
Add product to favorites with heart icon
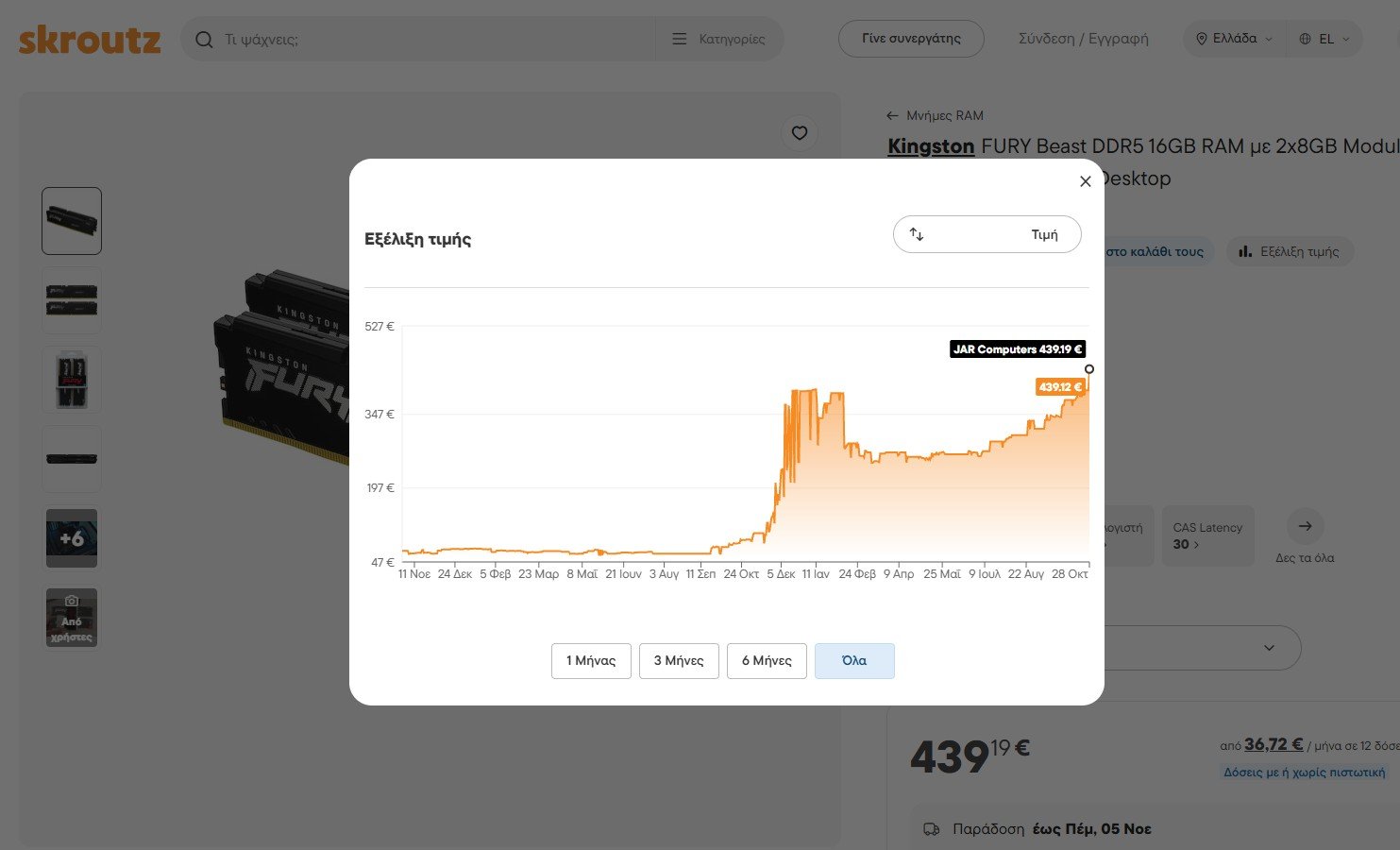click(x=800, y=133)
